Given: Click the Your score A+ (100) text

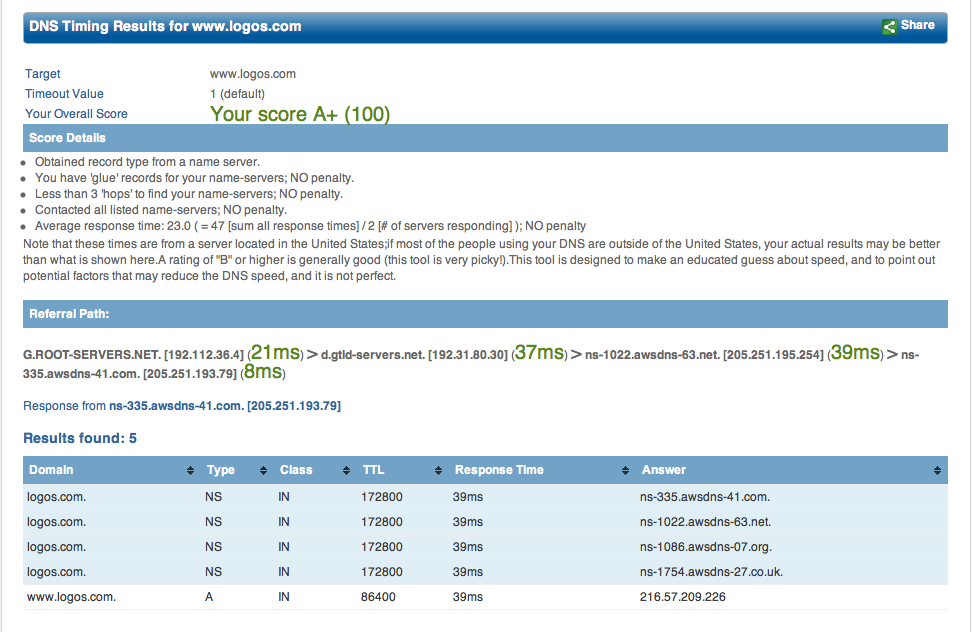Looking at the screenshot, I should pos(300,114).
